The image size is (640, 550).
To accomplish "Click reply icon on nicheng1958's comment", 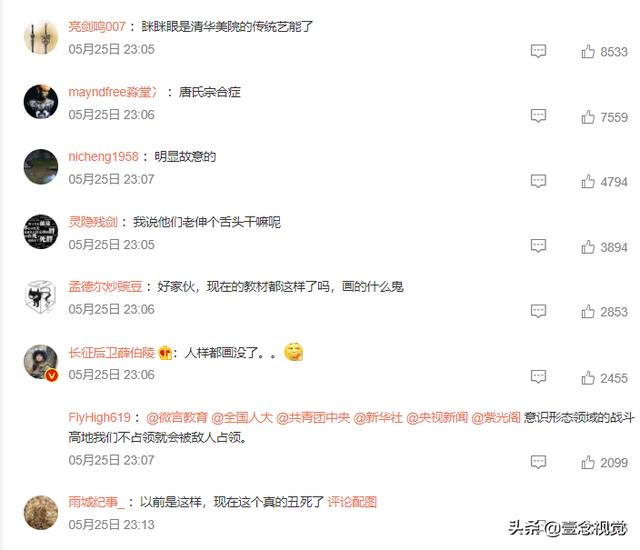I will point(538,181).
